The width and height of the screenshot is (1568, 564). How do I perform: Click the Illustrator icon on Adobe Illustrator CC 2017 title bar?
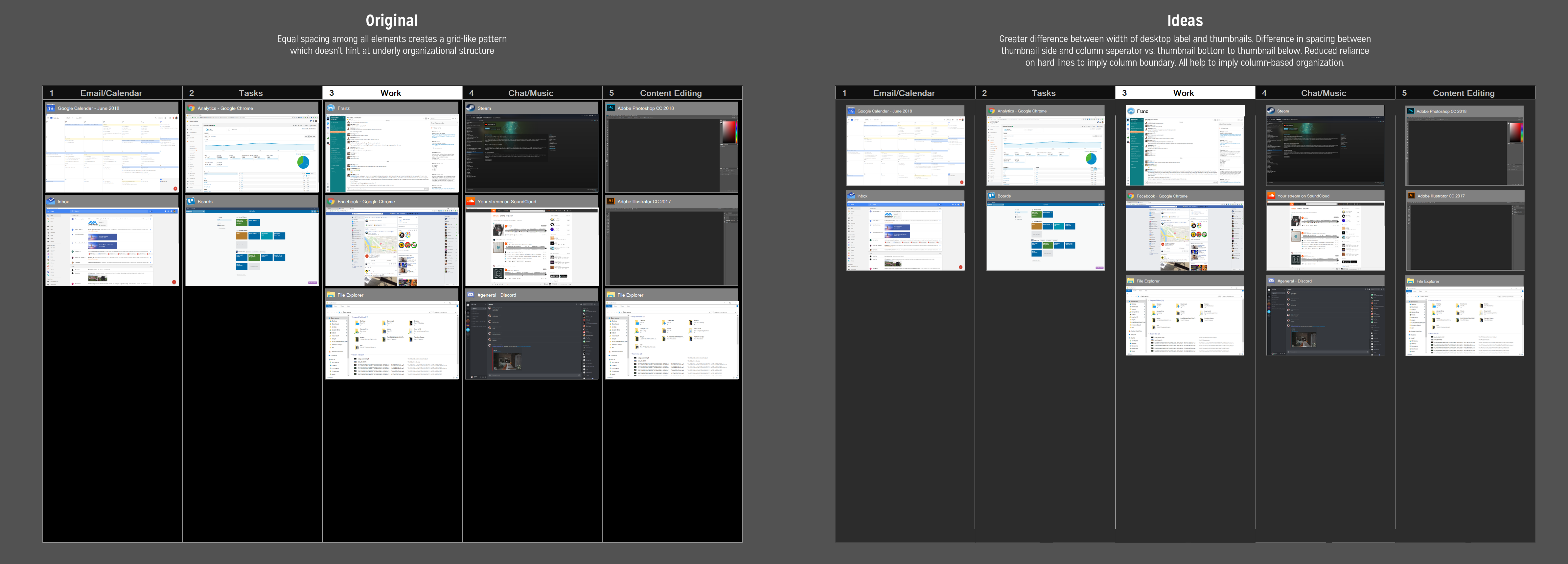pyautogui.click(x=611, y=202)
